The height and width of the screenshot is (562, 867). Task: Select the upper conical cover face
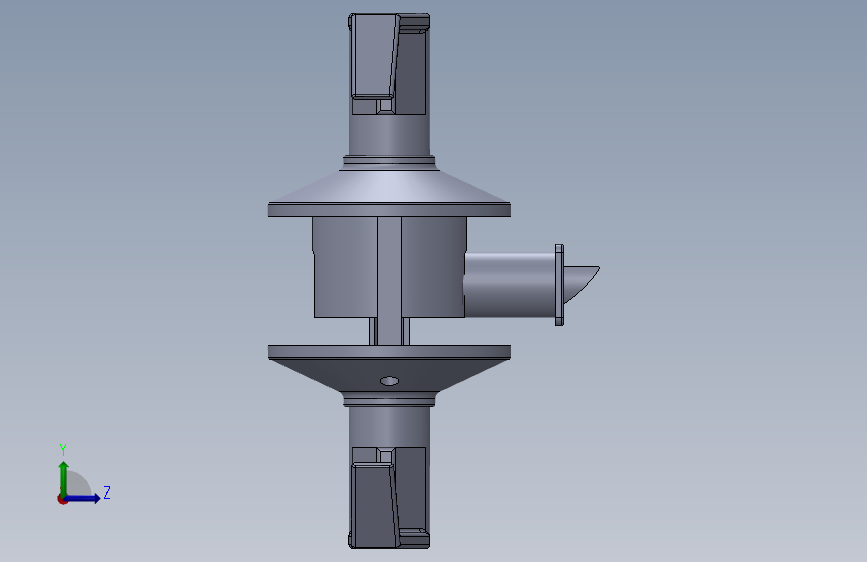[x=389, y=186]
